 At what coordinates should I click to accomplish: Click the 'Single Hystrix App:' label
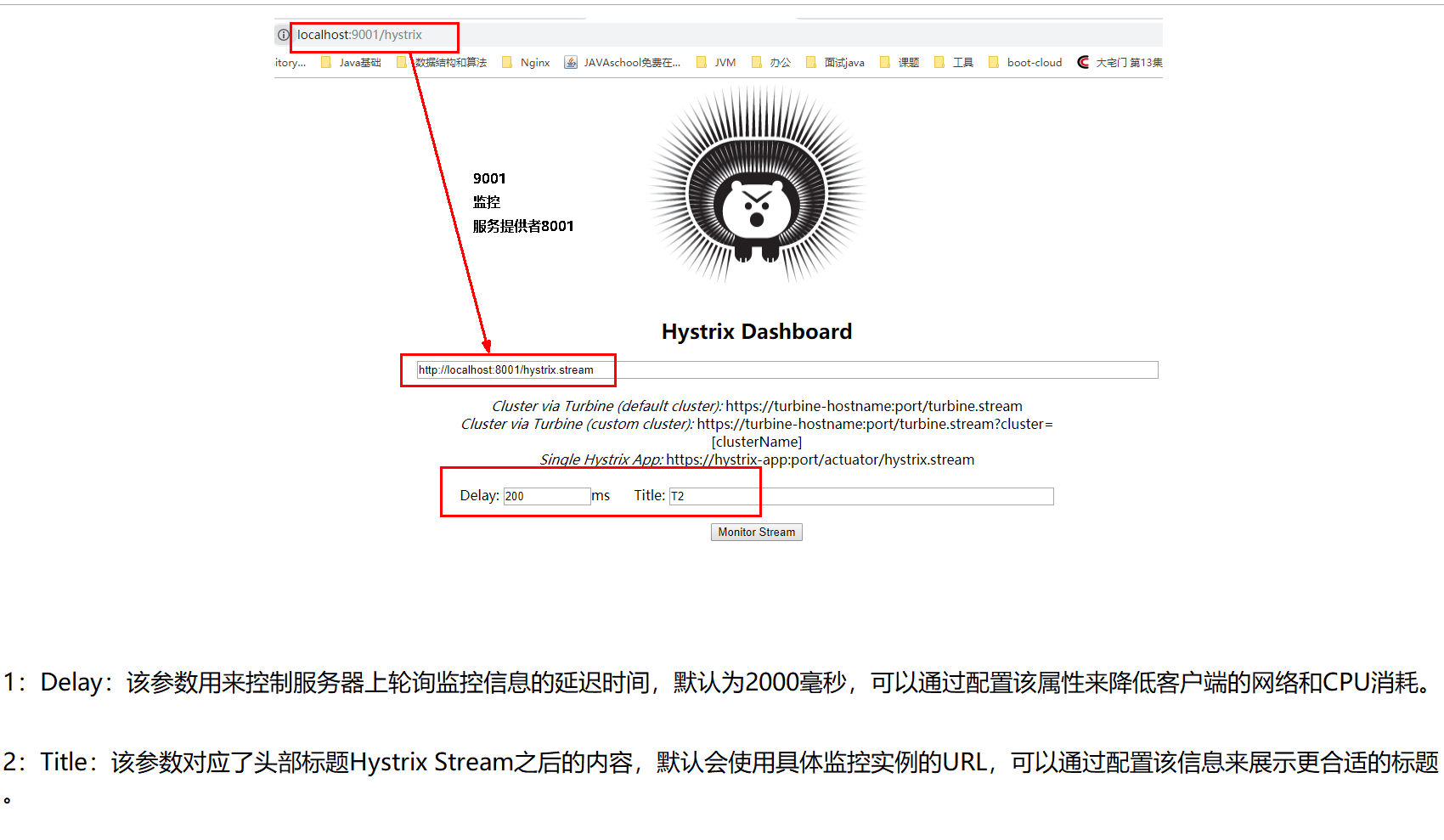point(601,459)
